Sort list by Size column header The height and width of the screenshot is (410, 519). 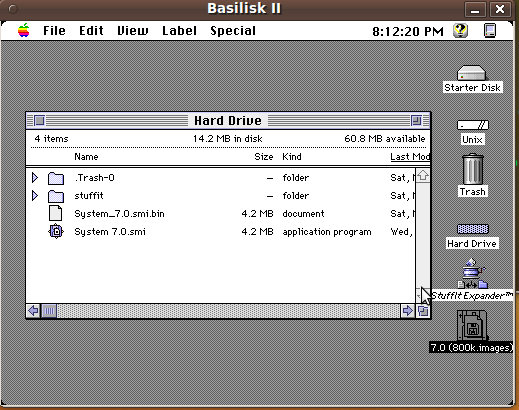[x=264, y=157]
